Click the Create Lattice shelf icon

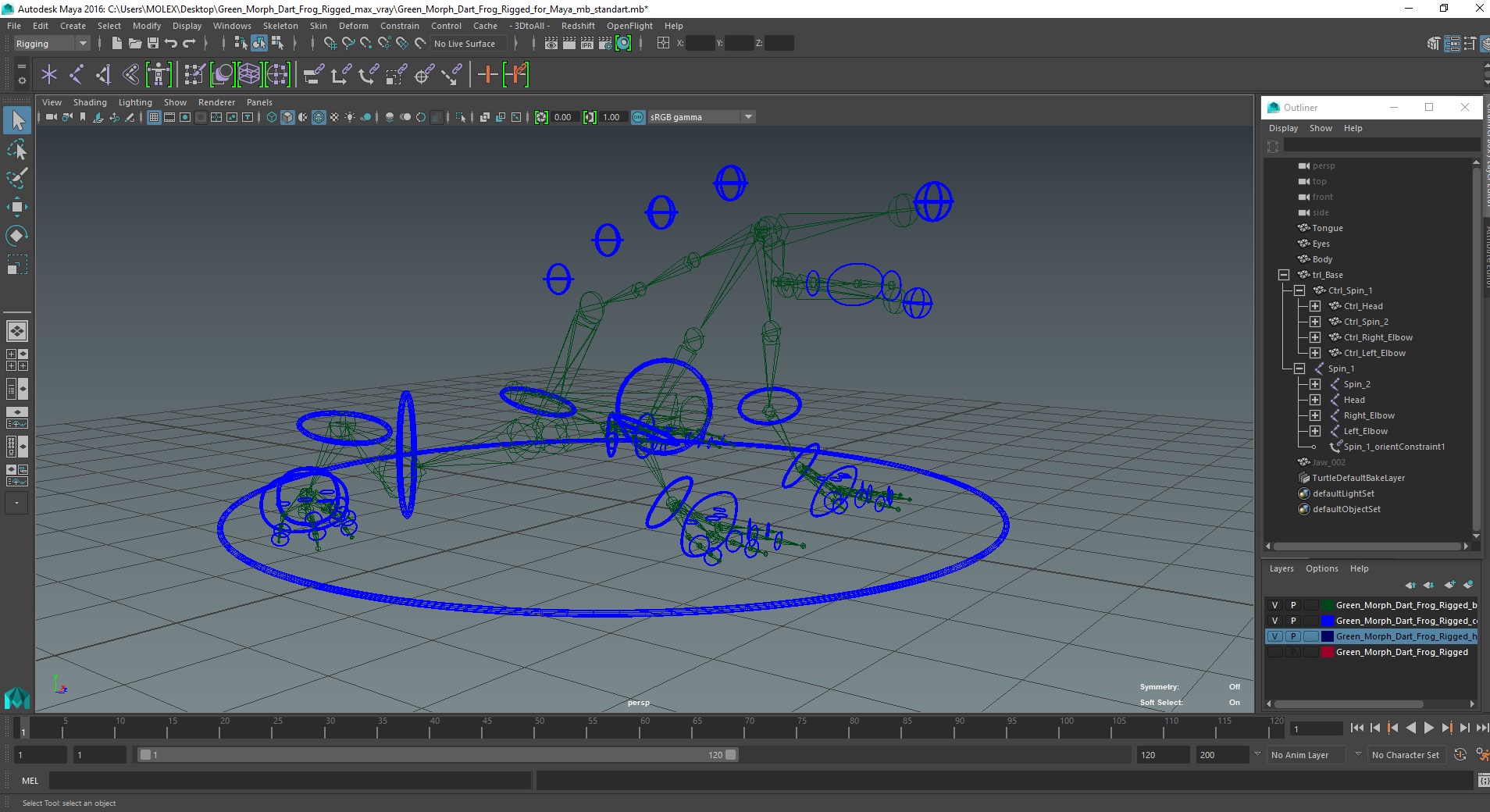(249, 75)
